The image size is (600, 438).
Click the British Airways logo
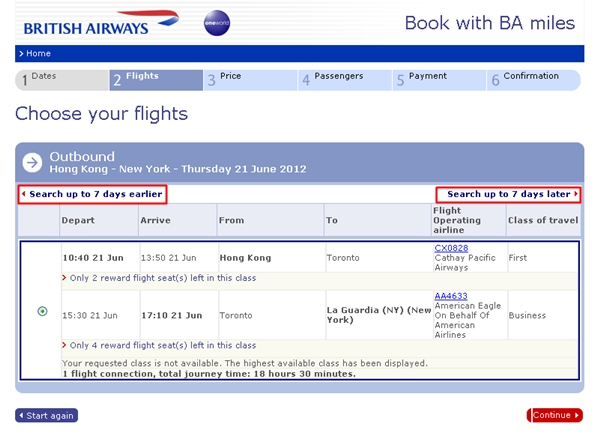[101, 23]
